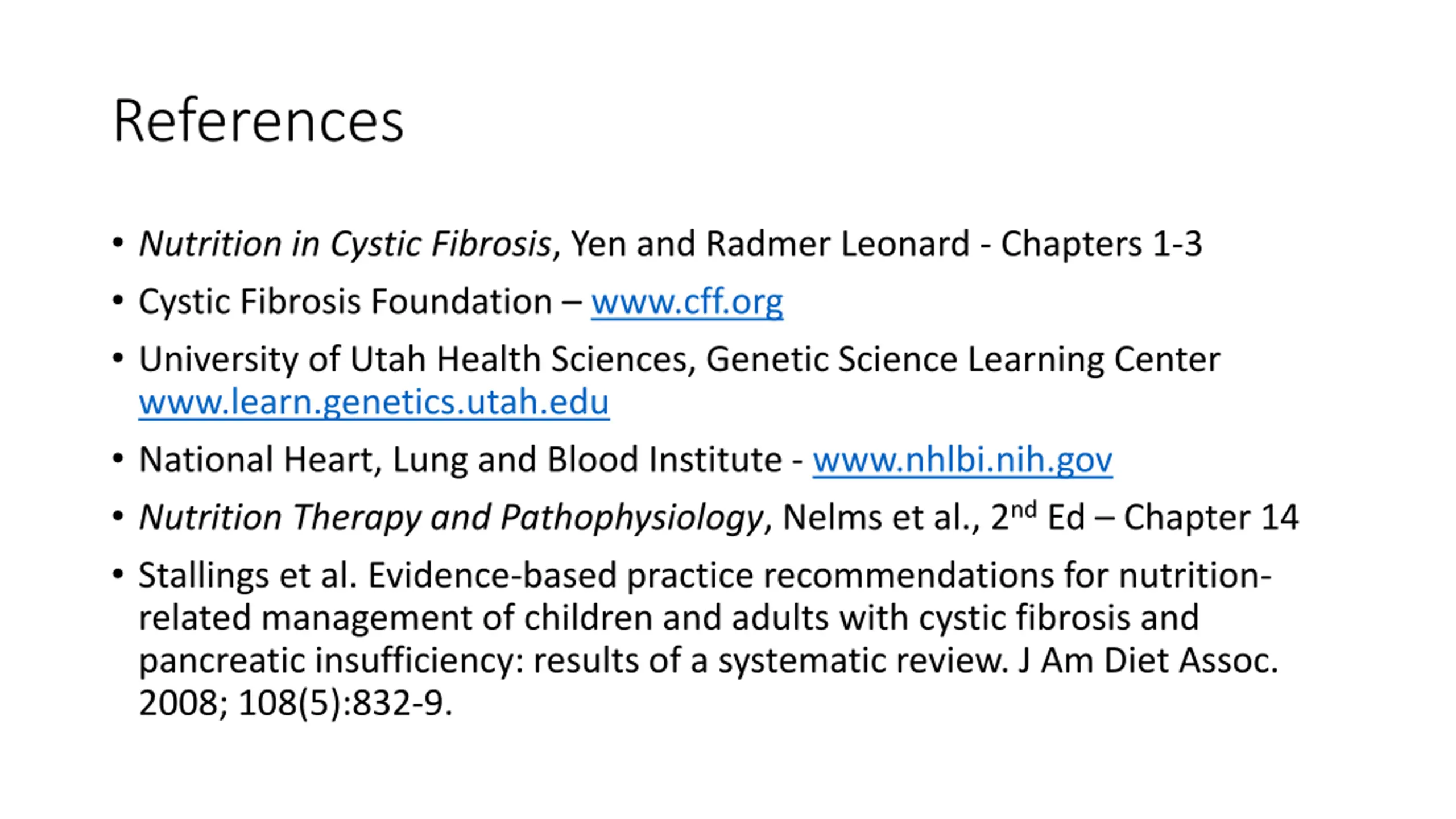Click University of Utah Health Sciences text
1456x819 pixels.
pos(413,359)
